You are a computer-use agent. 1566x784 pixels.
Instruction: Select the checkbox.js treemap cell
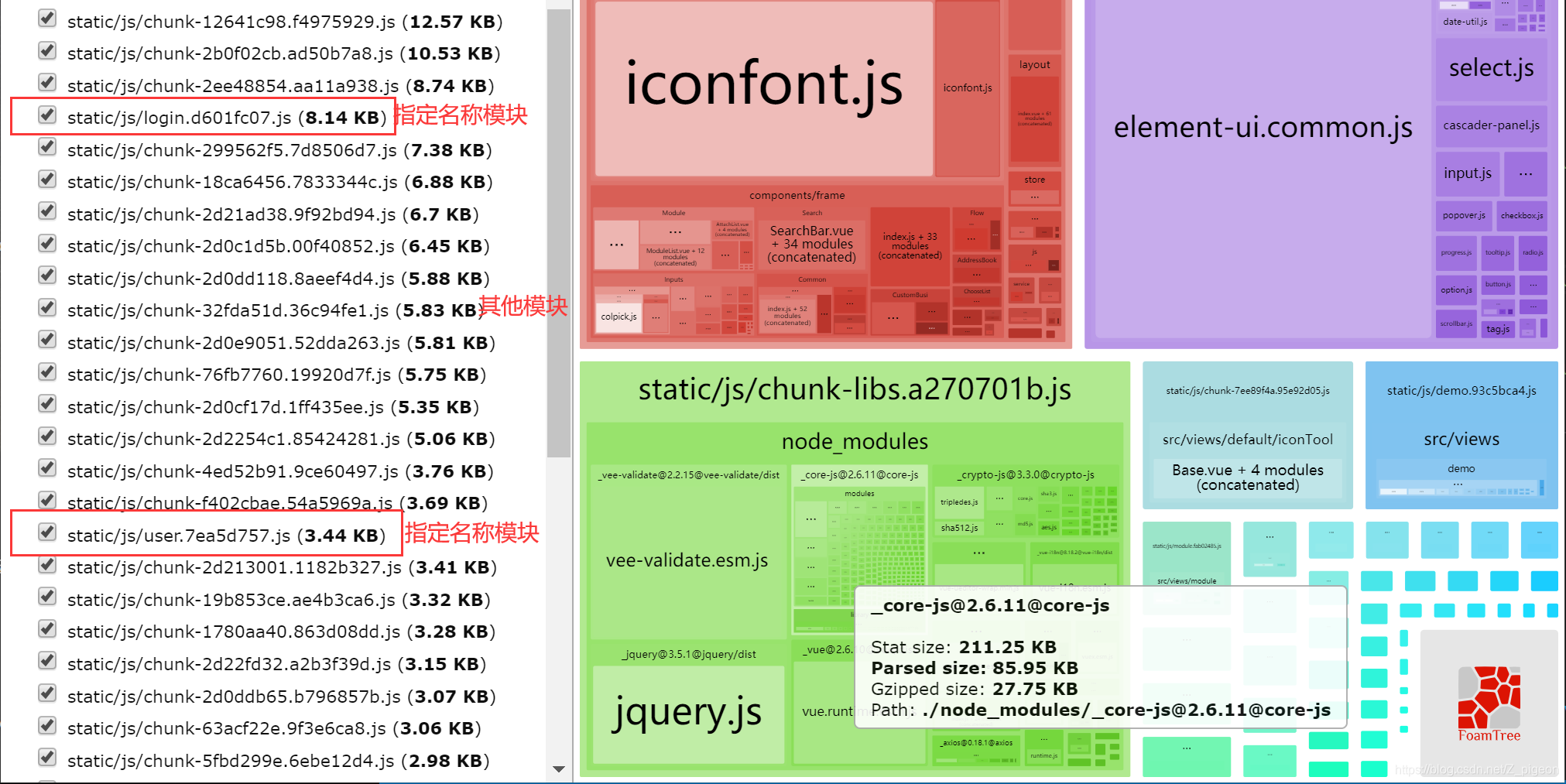pos(1522,216)
